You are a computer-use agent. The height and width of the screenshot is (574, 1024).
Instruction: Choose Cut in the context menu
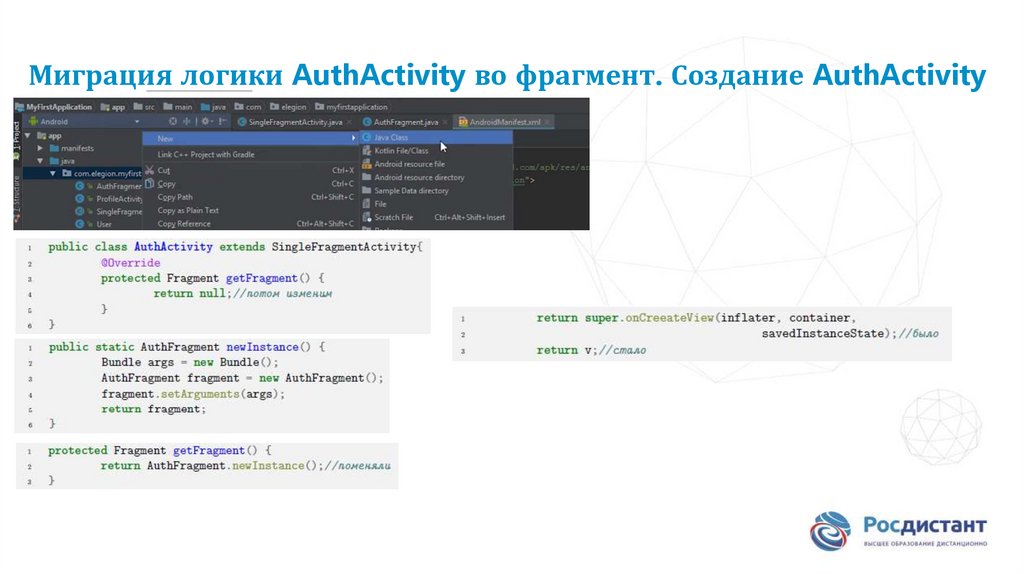251,170
